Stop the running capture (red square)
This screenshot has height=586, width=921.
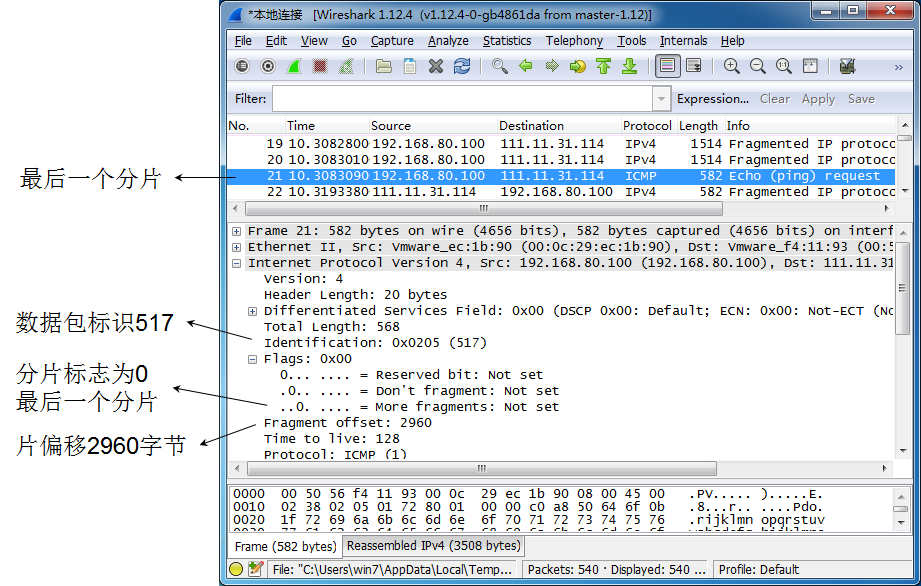[x=320, y=66]
